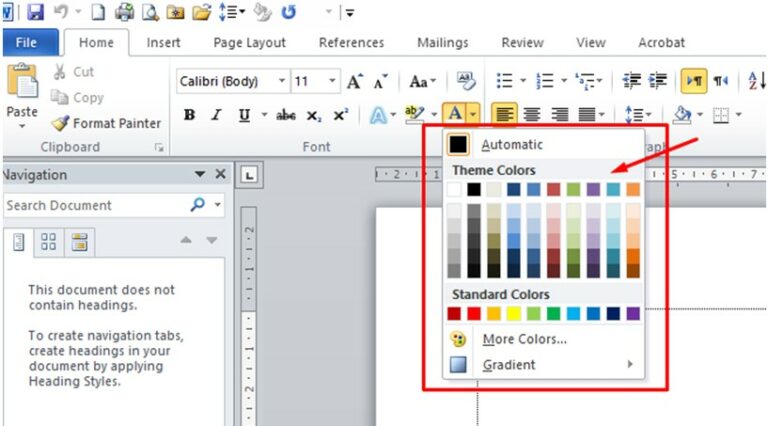768x426 pixels.
Task: Click the Save icon in Quick Access toolbar
Action: (36, 13)
